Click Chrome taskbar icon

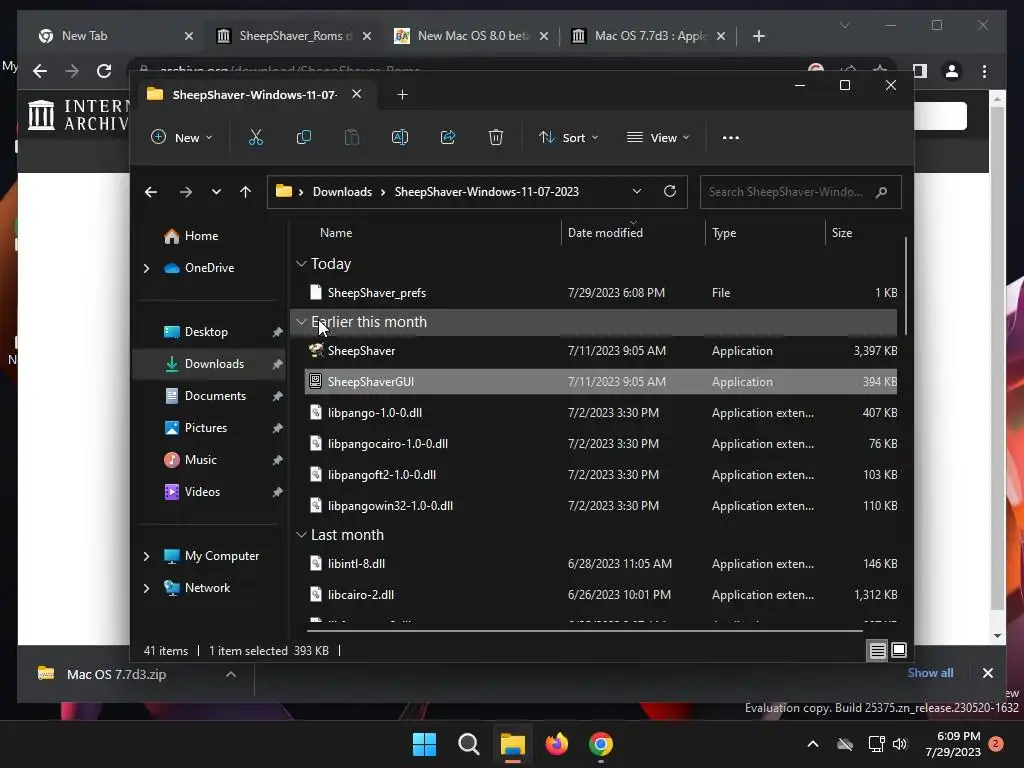[x=601, y=744]
